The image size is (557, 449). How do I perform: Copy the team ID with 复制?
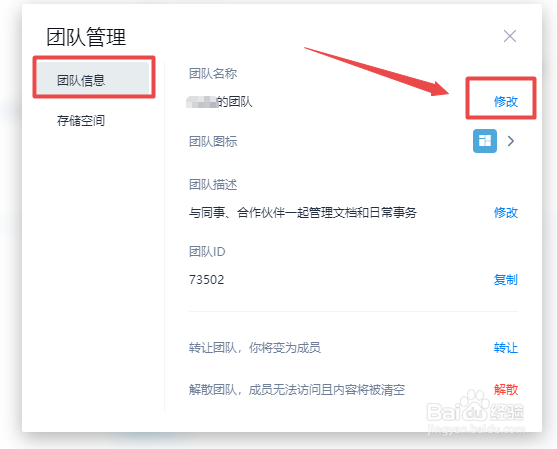506,280
